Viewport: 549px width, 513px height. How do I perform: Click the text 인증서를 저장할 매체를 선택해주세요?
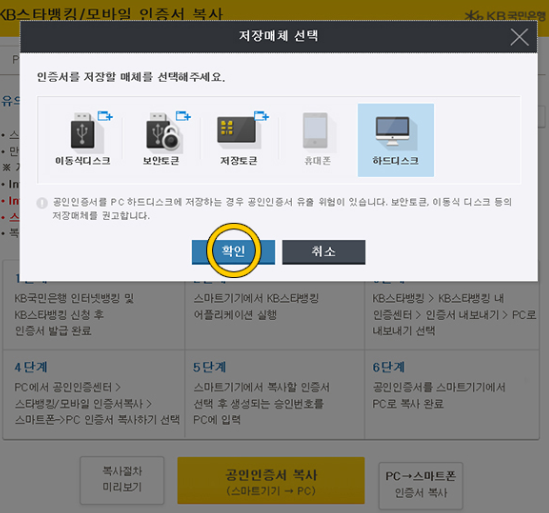[131, 77]
